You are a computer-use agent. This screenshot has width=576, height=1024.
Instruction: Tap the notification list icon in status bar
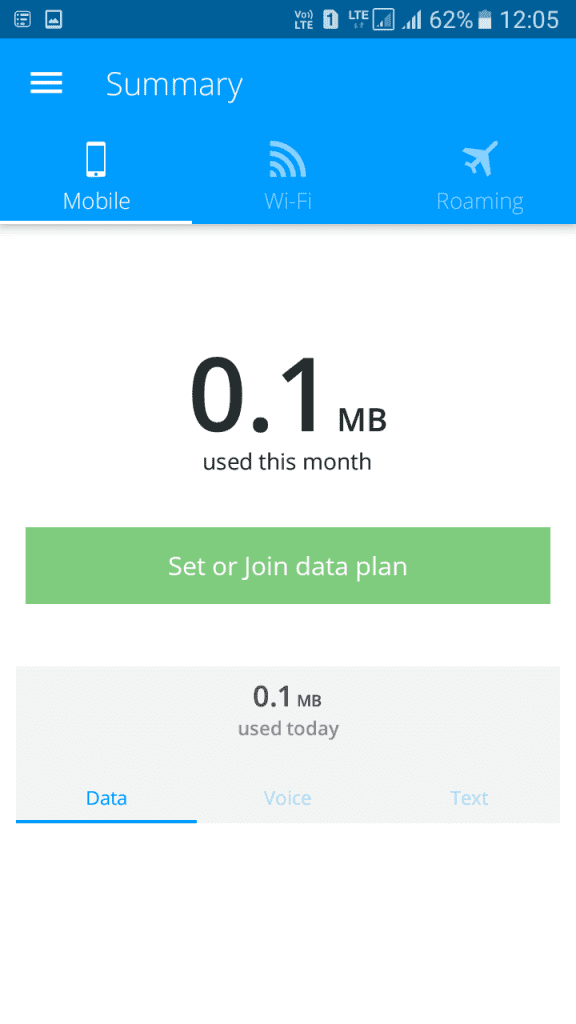click(23, 20)
